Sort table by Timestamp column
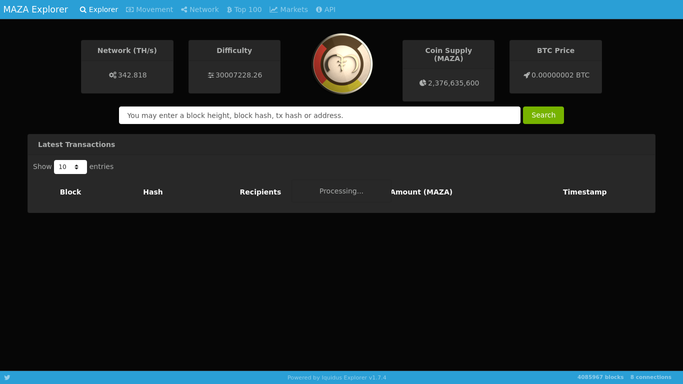Viewport: 683px width, 384px height. (585, 192)
